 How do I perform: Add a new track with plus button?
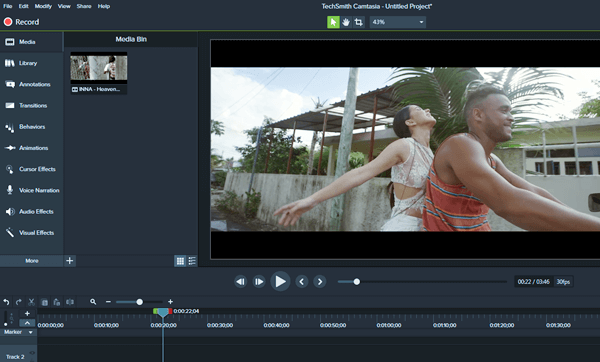click(27, 313)
